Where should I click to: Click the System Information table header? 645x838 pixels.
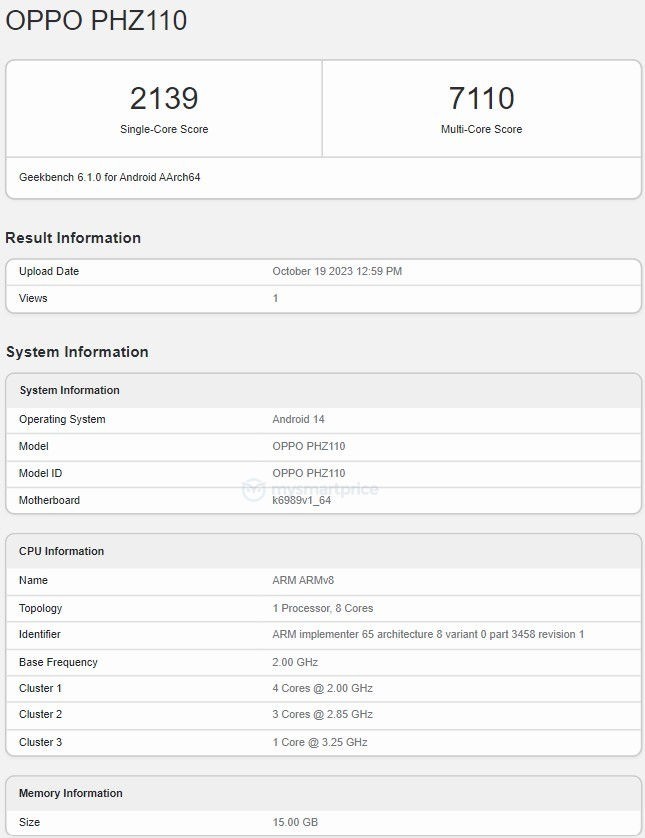[x=69, y=390]
